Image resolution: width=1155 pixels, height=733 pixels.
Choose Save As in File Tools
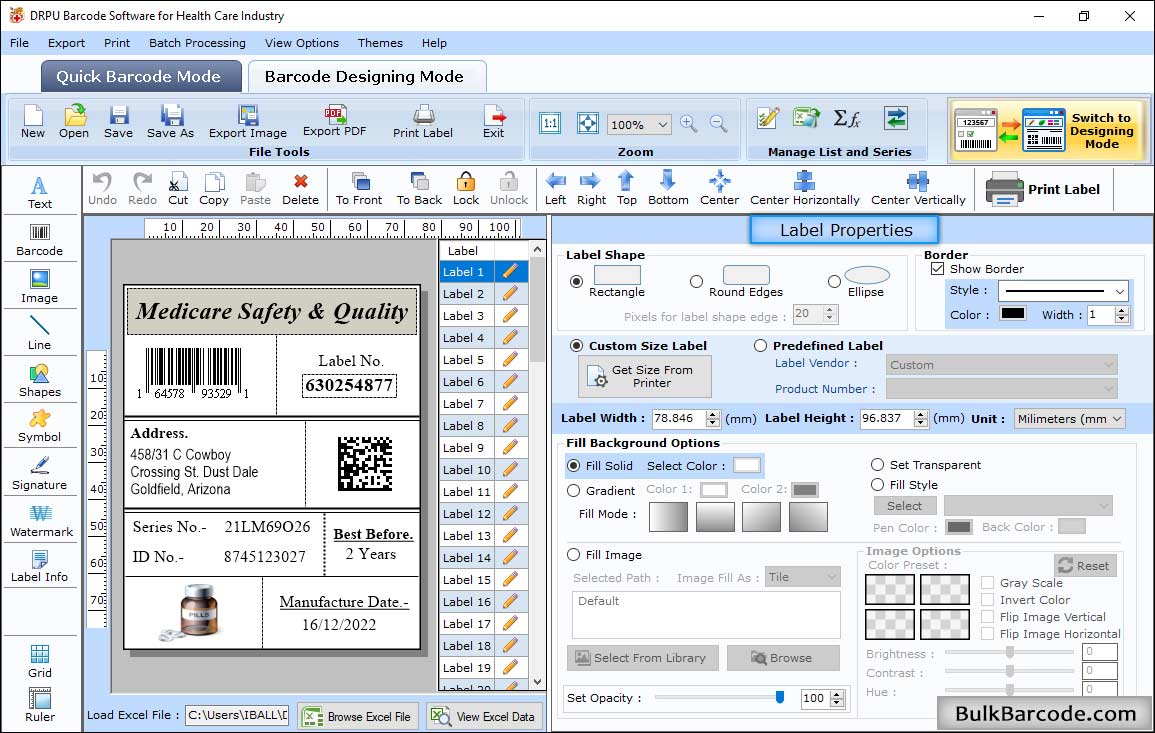[x=170, y=122]
